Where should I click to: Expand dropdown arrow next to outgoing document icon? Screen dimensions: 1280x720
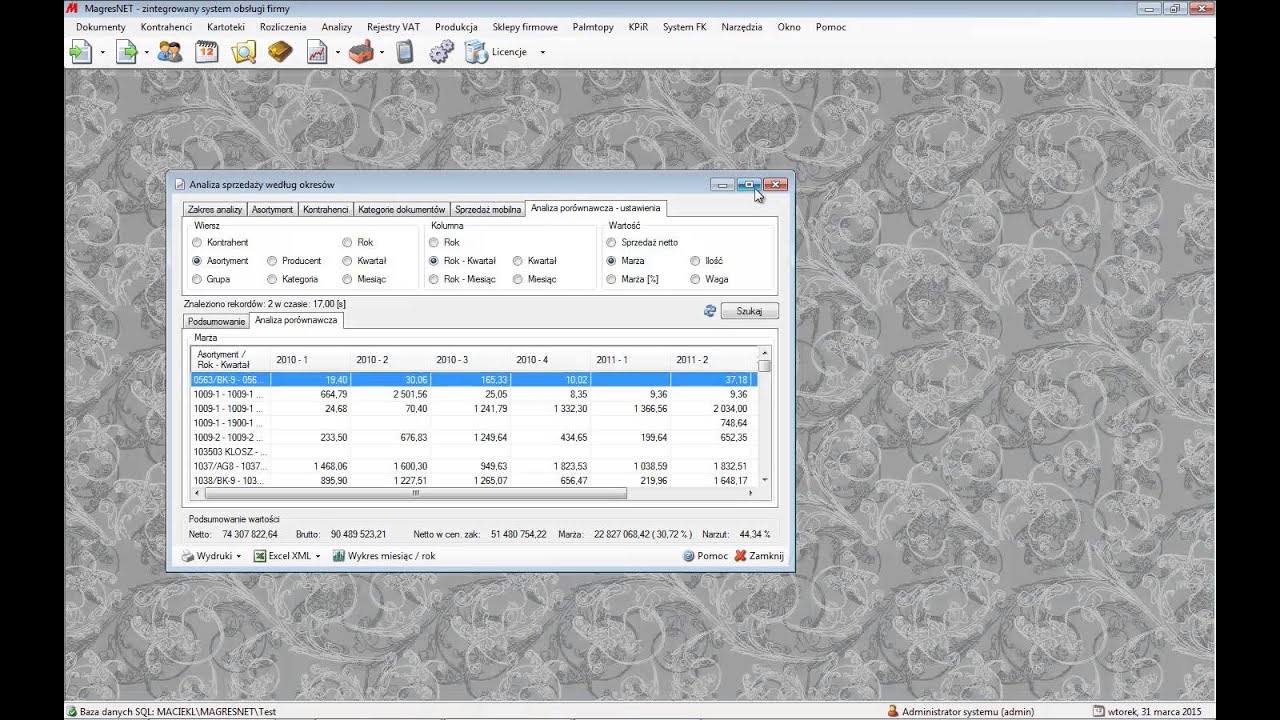click(146, 52)
